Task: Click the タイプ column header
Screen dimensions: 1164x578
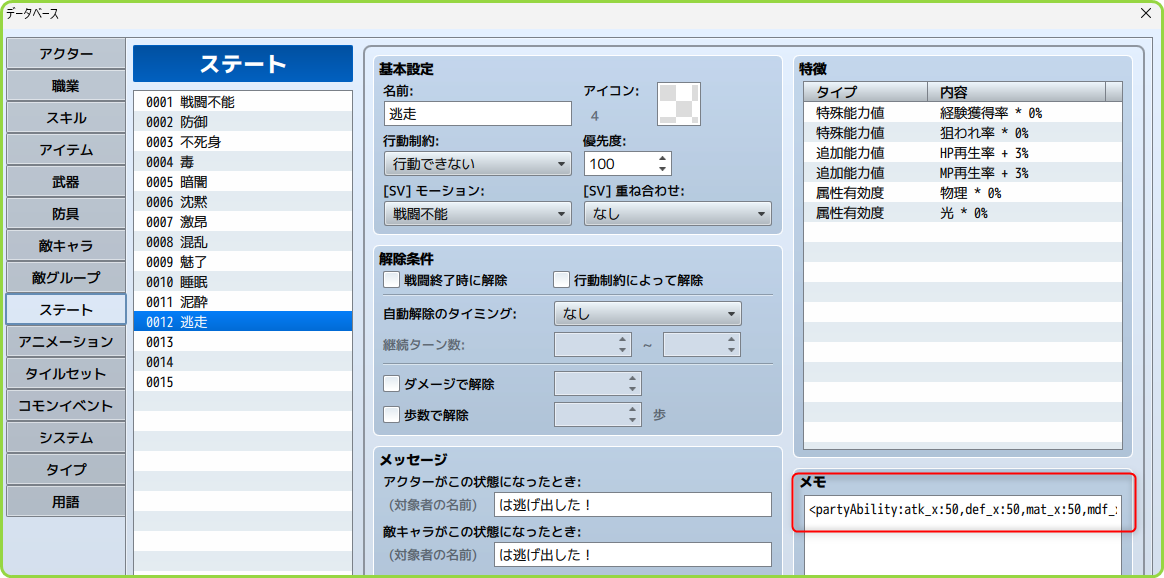Action: click(866, 92)
